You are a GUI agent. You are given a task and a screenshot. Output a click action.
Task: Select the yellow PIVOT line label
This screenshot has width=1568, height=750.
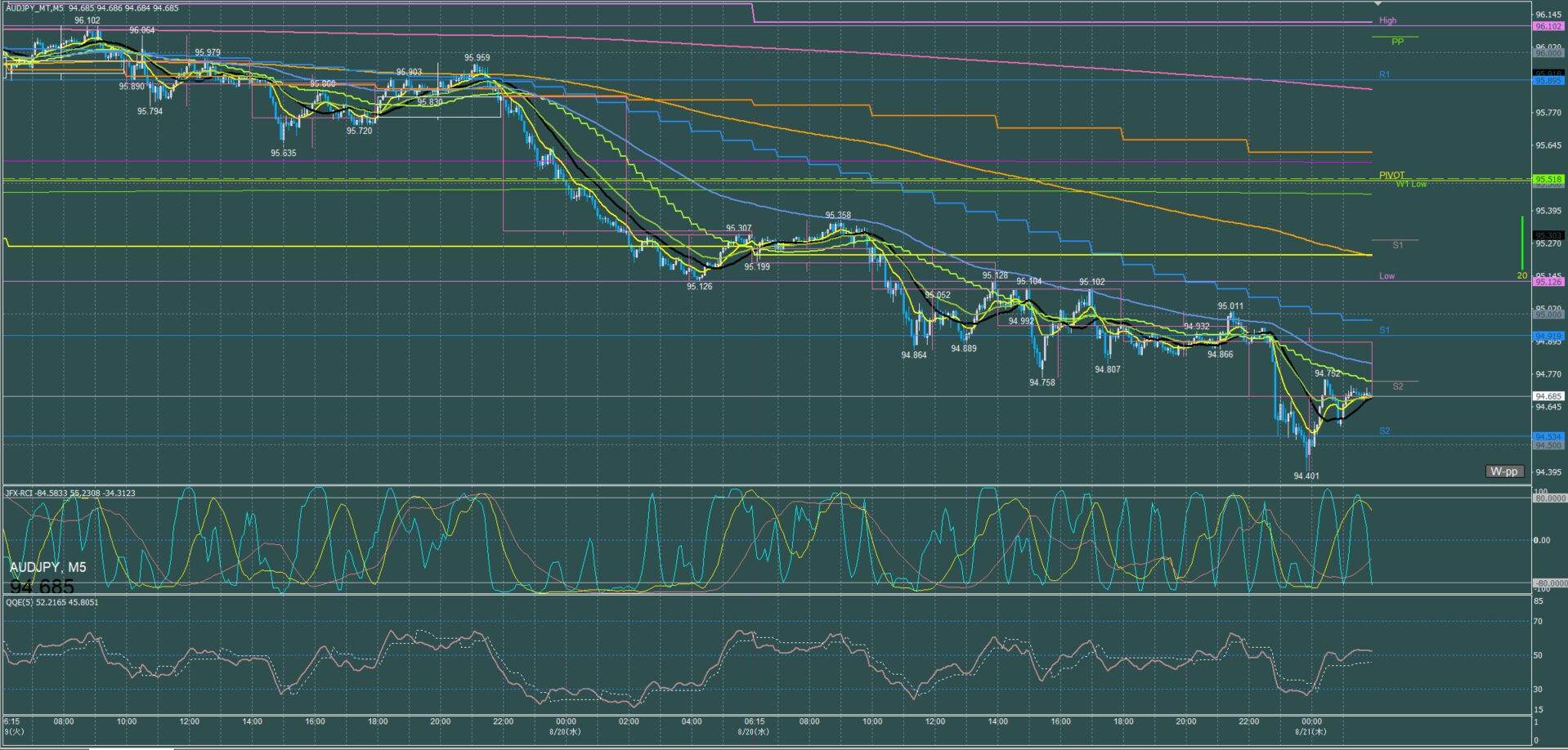click(1391, 175)
